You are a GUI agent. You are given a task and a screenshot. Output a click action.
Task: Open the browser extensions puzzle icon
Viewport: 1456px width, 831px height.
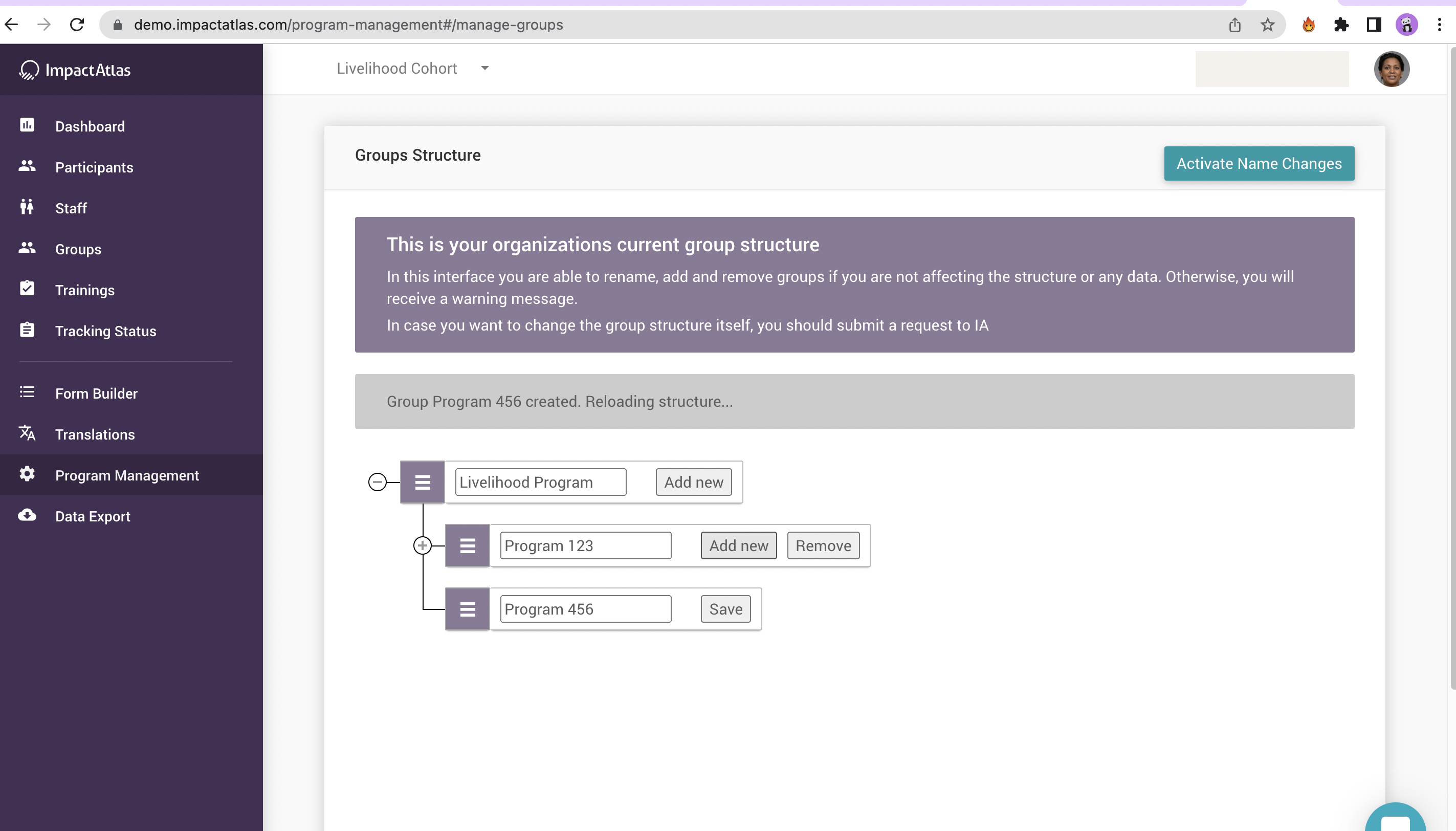[1341, 25]
